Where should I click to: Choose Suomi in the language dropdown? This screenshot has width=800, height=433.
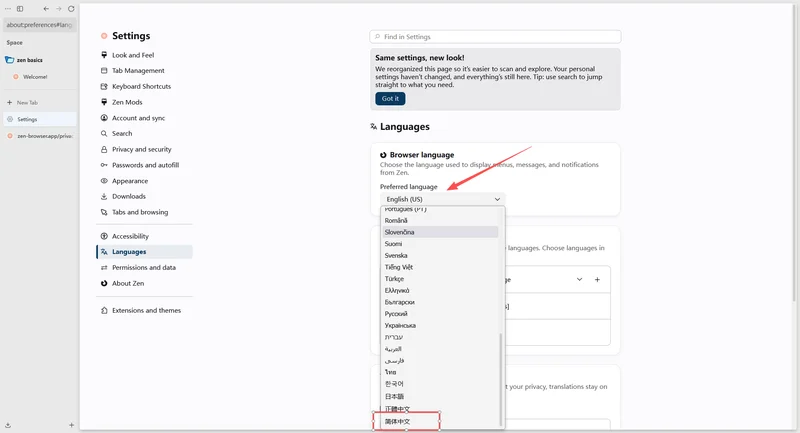click(440, 244)
